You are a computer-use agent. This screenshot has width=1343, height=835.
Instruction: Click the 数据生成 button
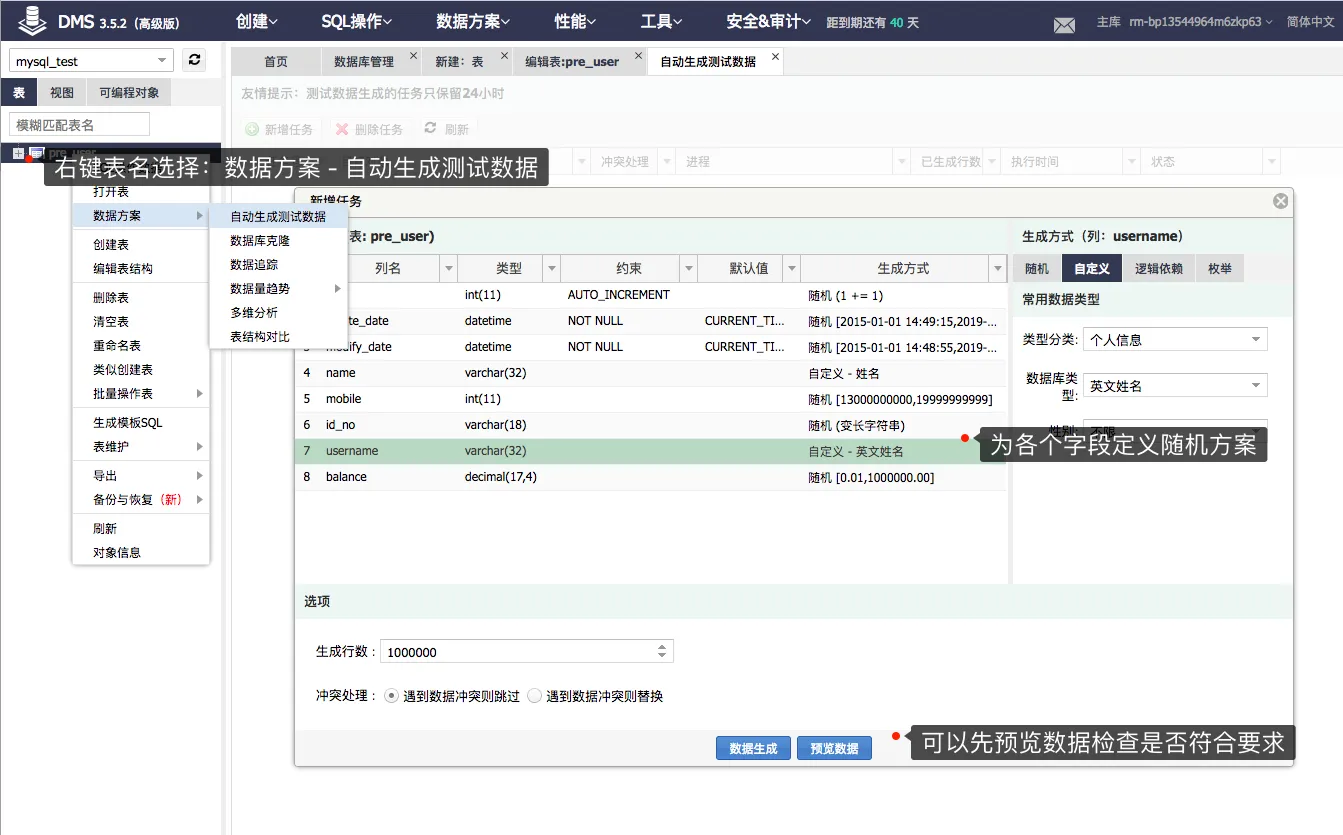pos(753,748)
